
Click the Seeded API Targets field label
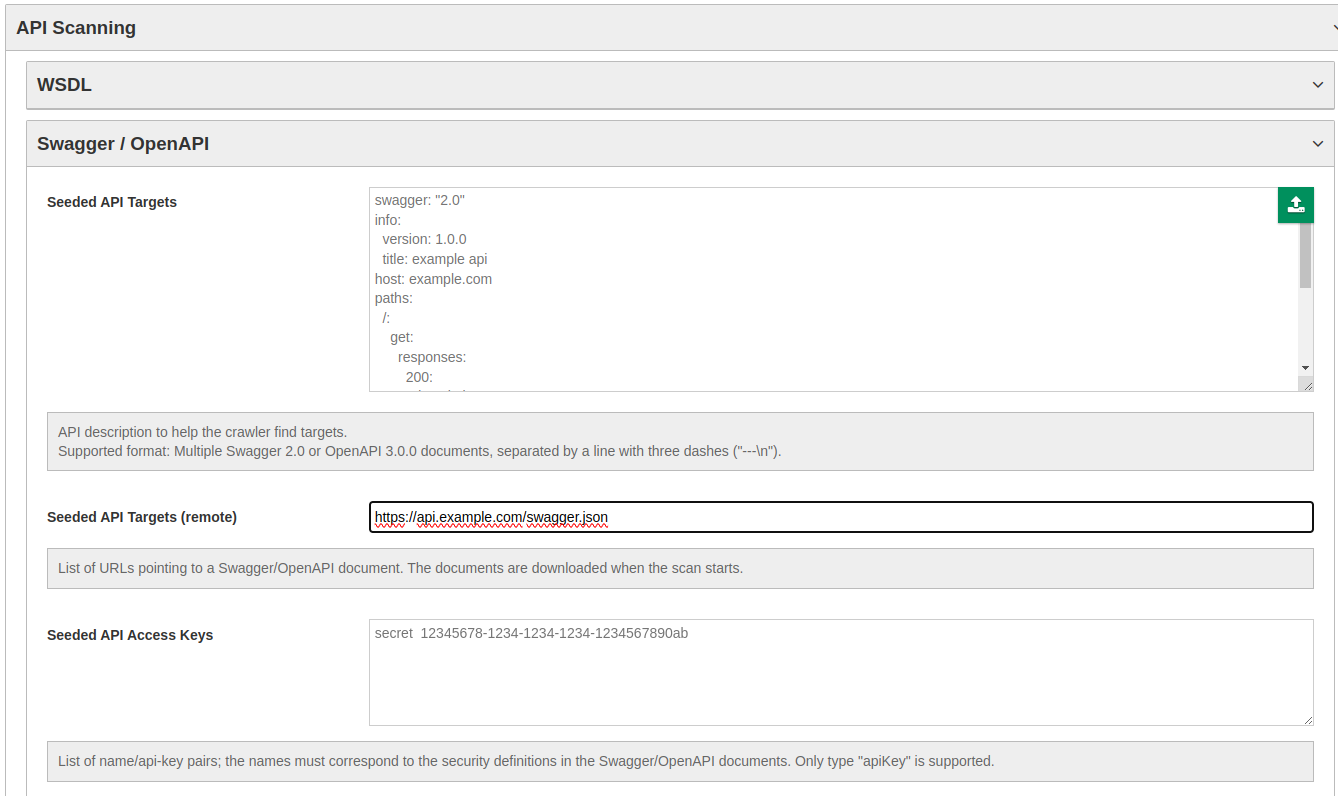(x=112, y=202)
